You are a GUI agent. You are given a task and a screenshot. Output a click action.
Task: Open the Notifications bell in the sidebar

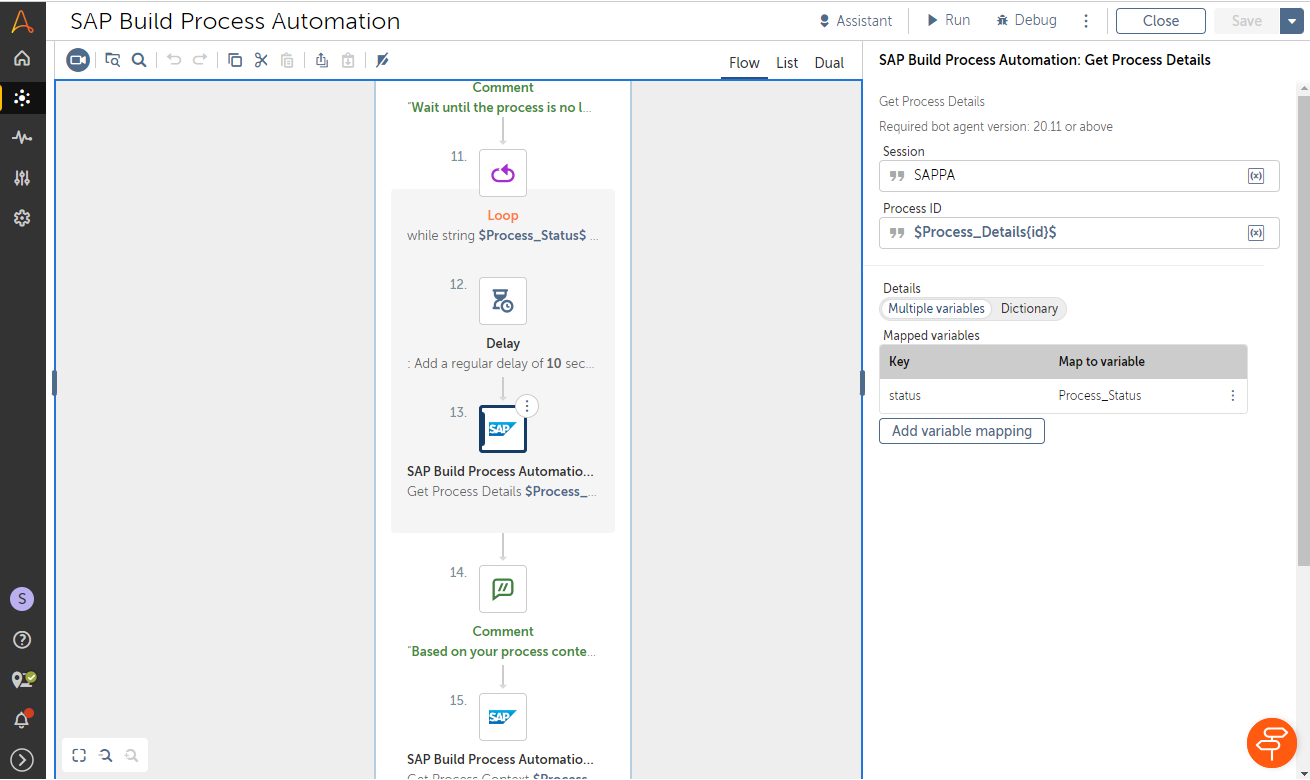(22, 719)
